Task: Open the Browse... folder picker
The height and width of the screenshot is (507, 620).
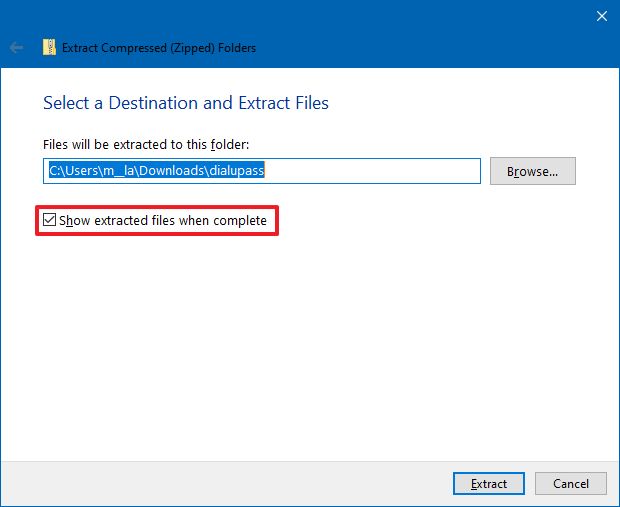Action: tap(533, 171)
